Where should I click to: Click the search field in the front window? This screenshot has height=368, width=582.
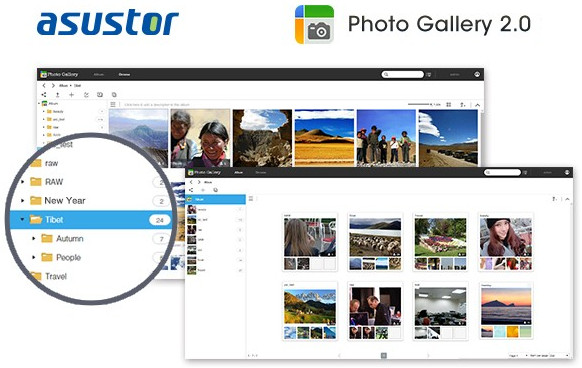coord(503,172)
